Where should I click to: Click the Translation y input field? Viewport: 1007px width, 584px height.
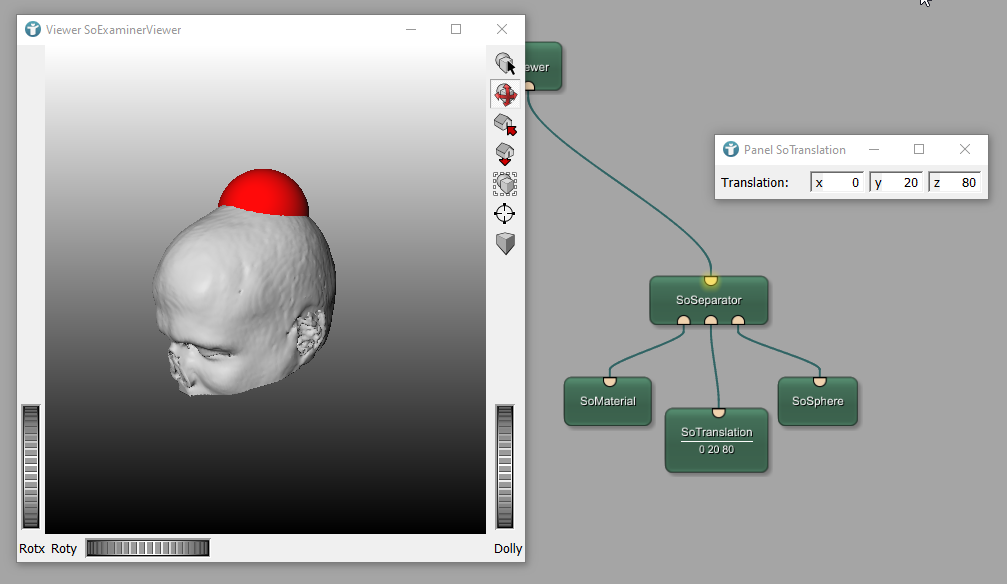tap(897, 183)
